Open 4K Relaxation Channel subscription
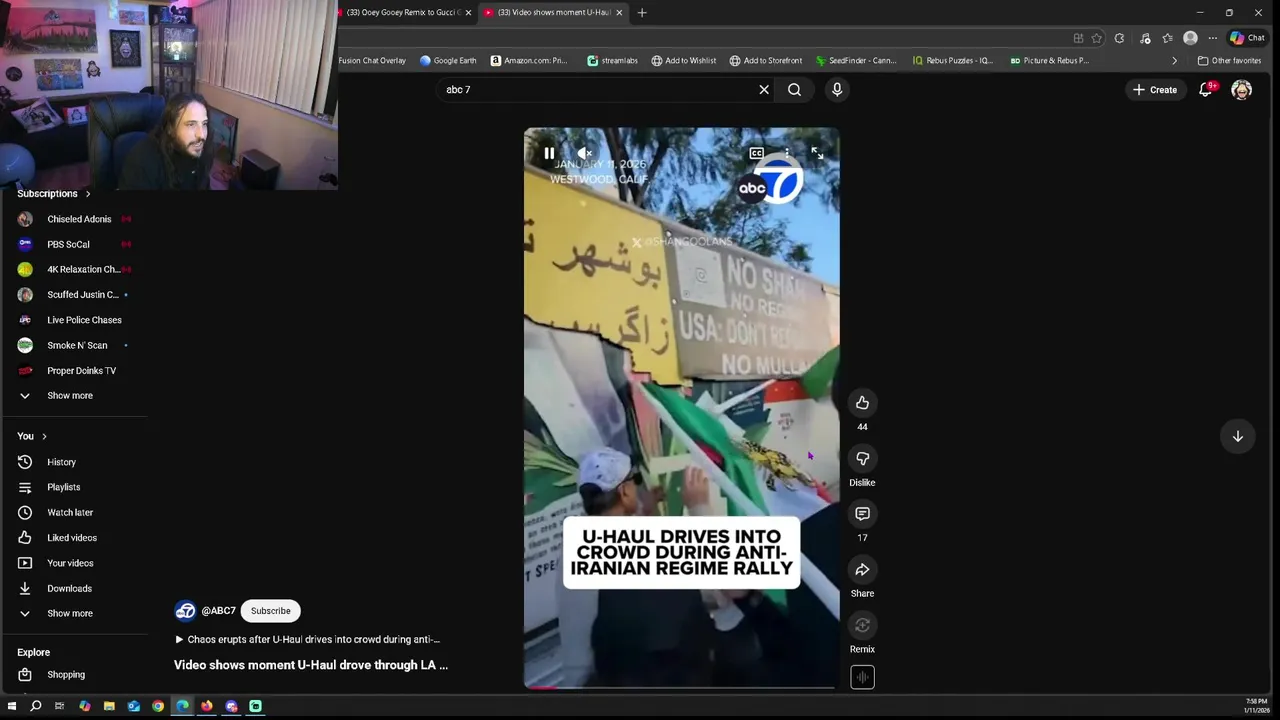This screenshot has height=720, width=1280. click(75, 269)
